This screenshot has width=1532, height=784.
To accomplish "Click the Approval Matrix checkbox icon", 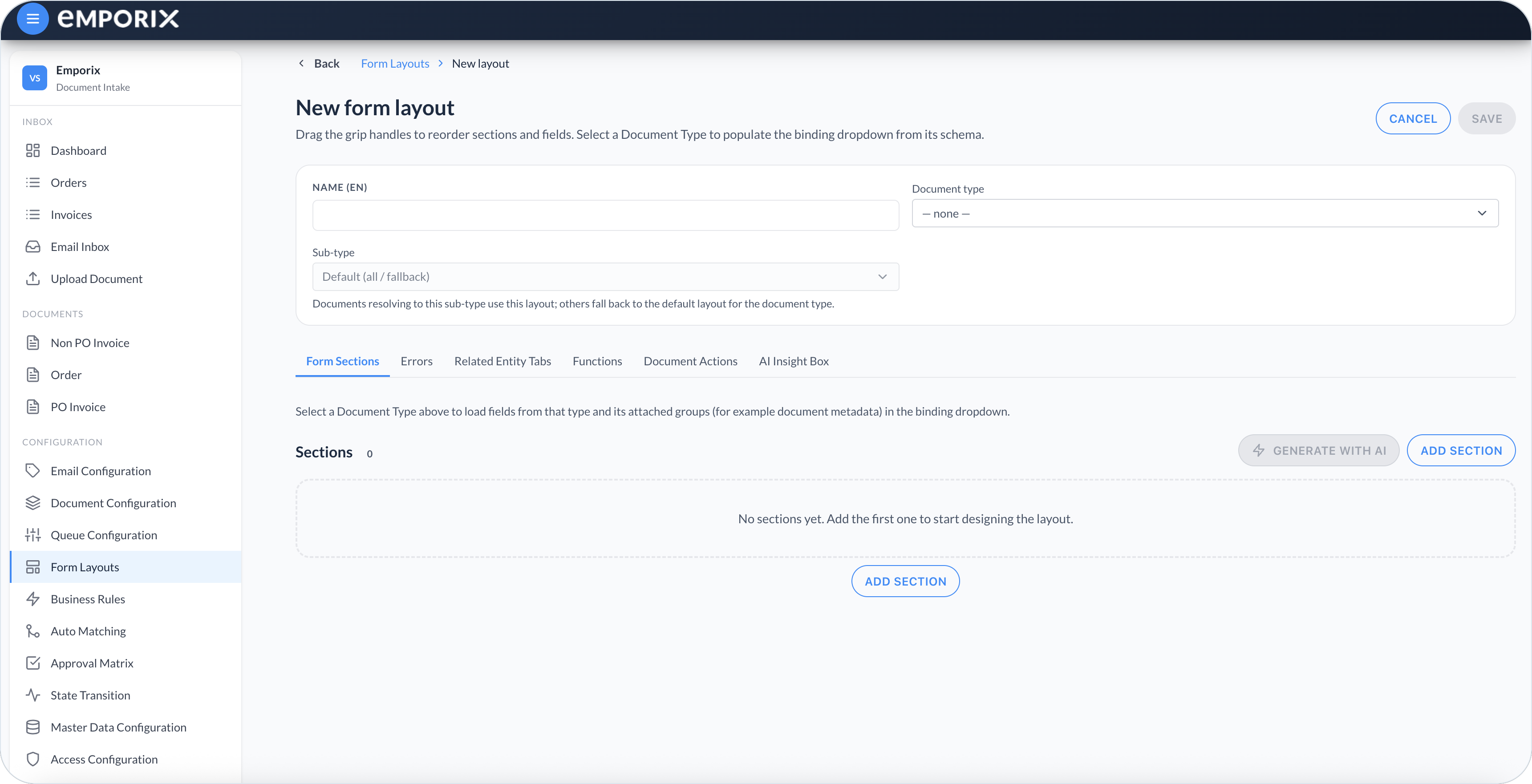I will coord(32,663).
